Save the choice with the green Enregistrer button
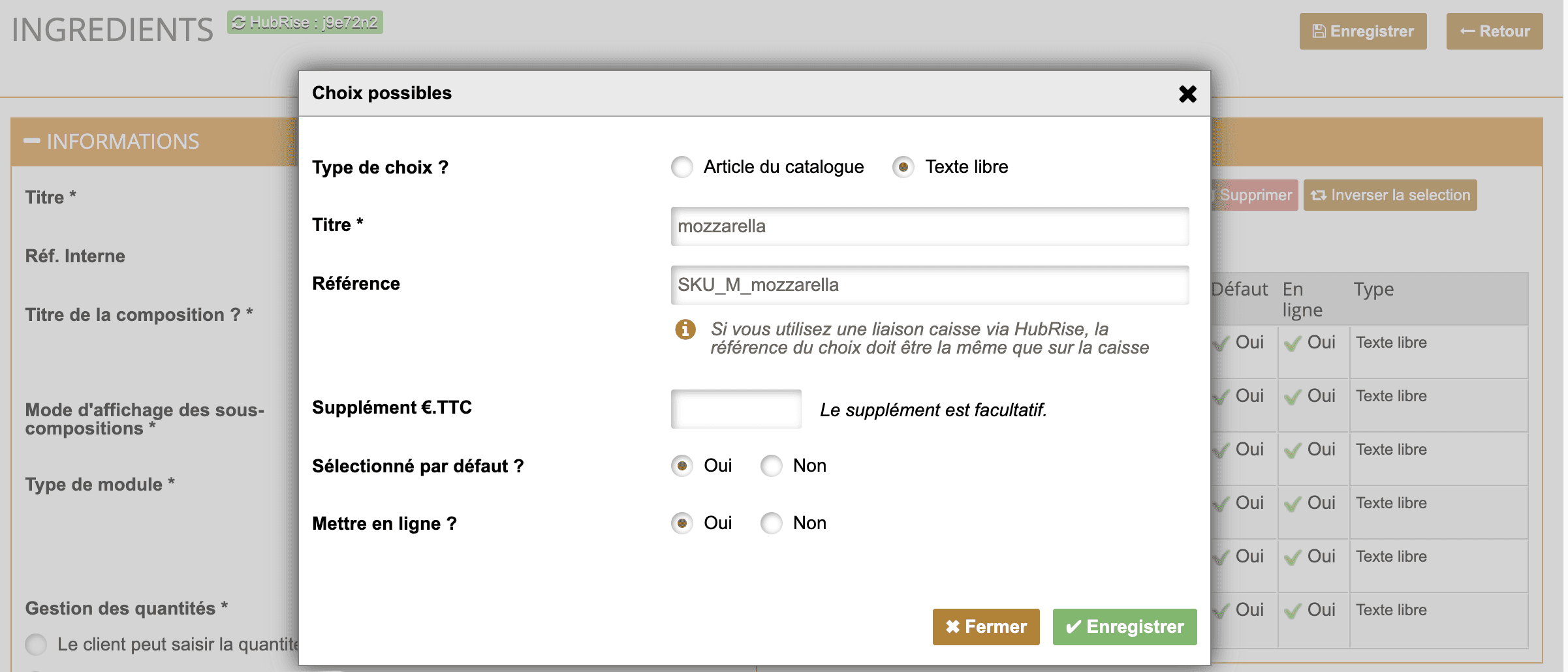The image size is (1568, 672). coord(1124,626)
